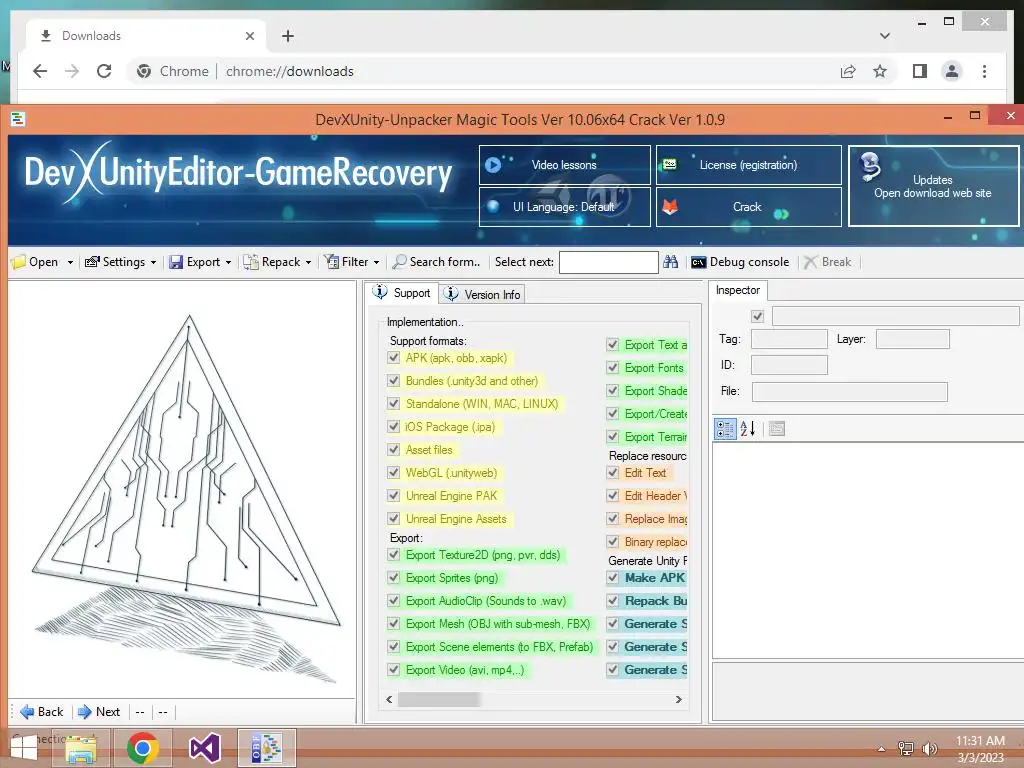Open Chrome profile avatar

[952, 71]
